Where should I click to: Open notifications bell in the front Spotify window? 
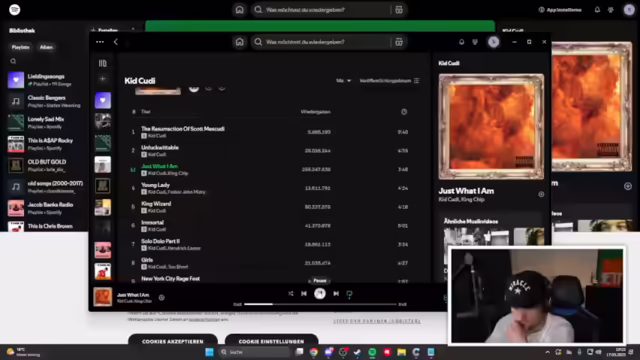tap(461, 42)
